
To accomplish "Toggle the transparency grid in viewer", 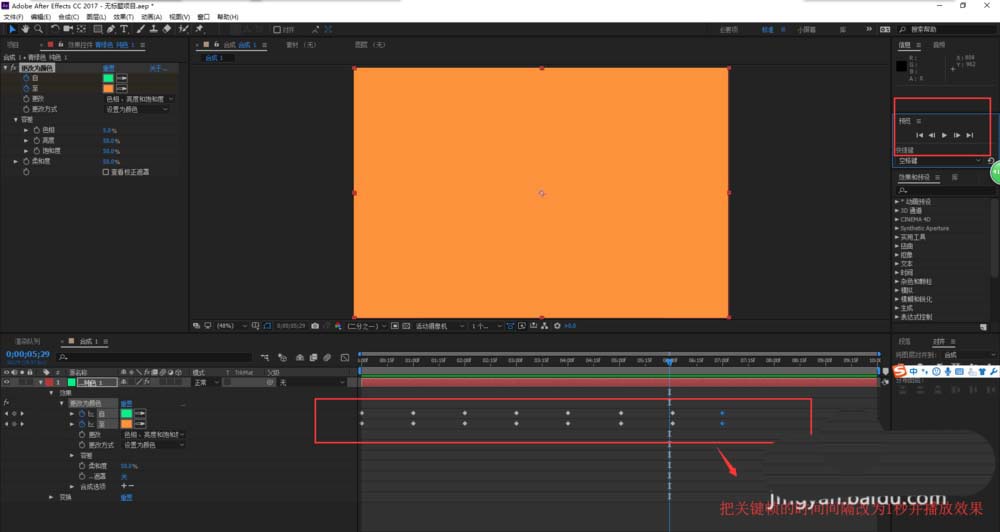I will pos(406,326).
